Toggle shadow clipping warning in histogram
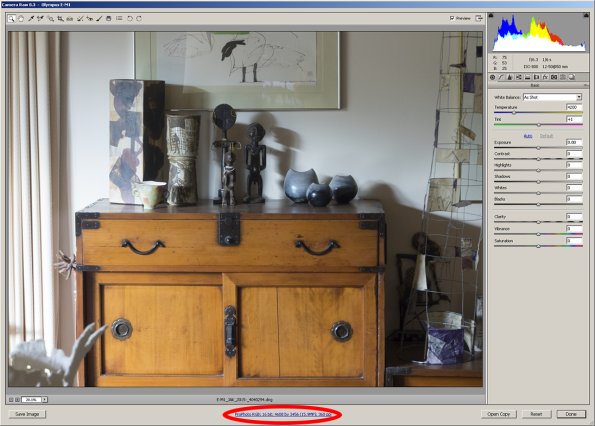595x426 pixels. coord(491,16)
